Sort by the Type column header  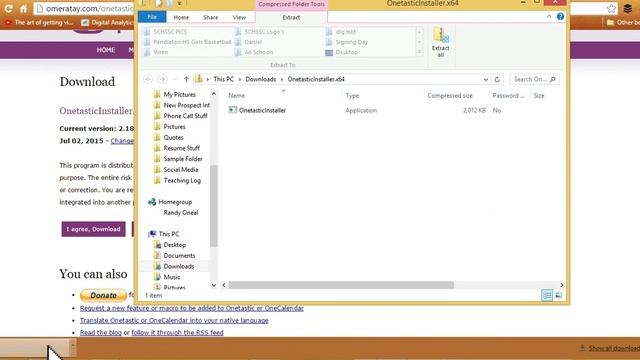click(x=352, y=96)
